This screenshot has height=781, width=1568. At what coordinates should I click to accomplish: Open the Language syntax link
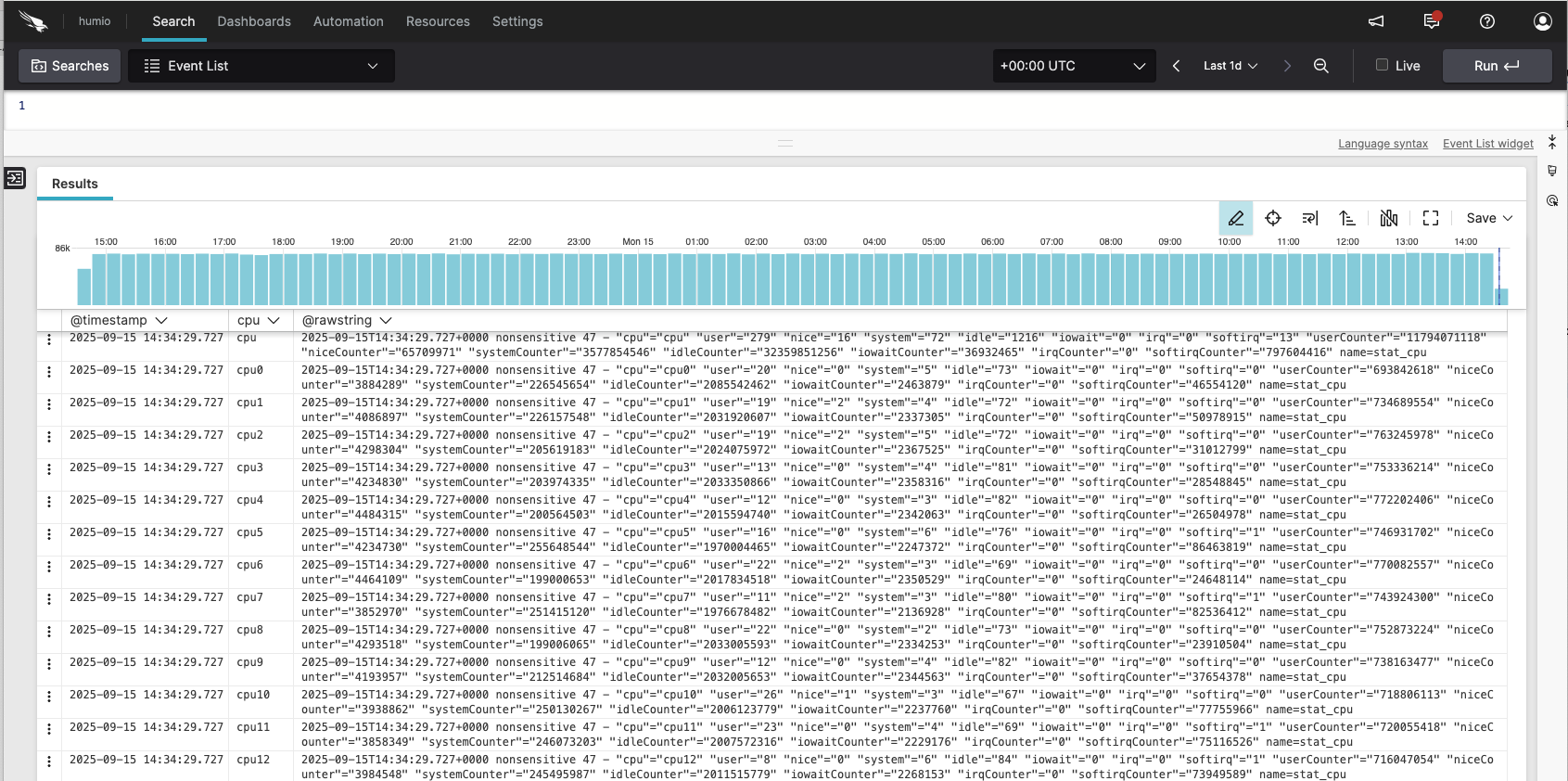click(1383, 144)
